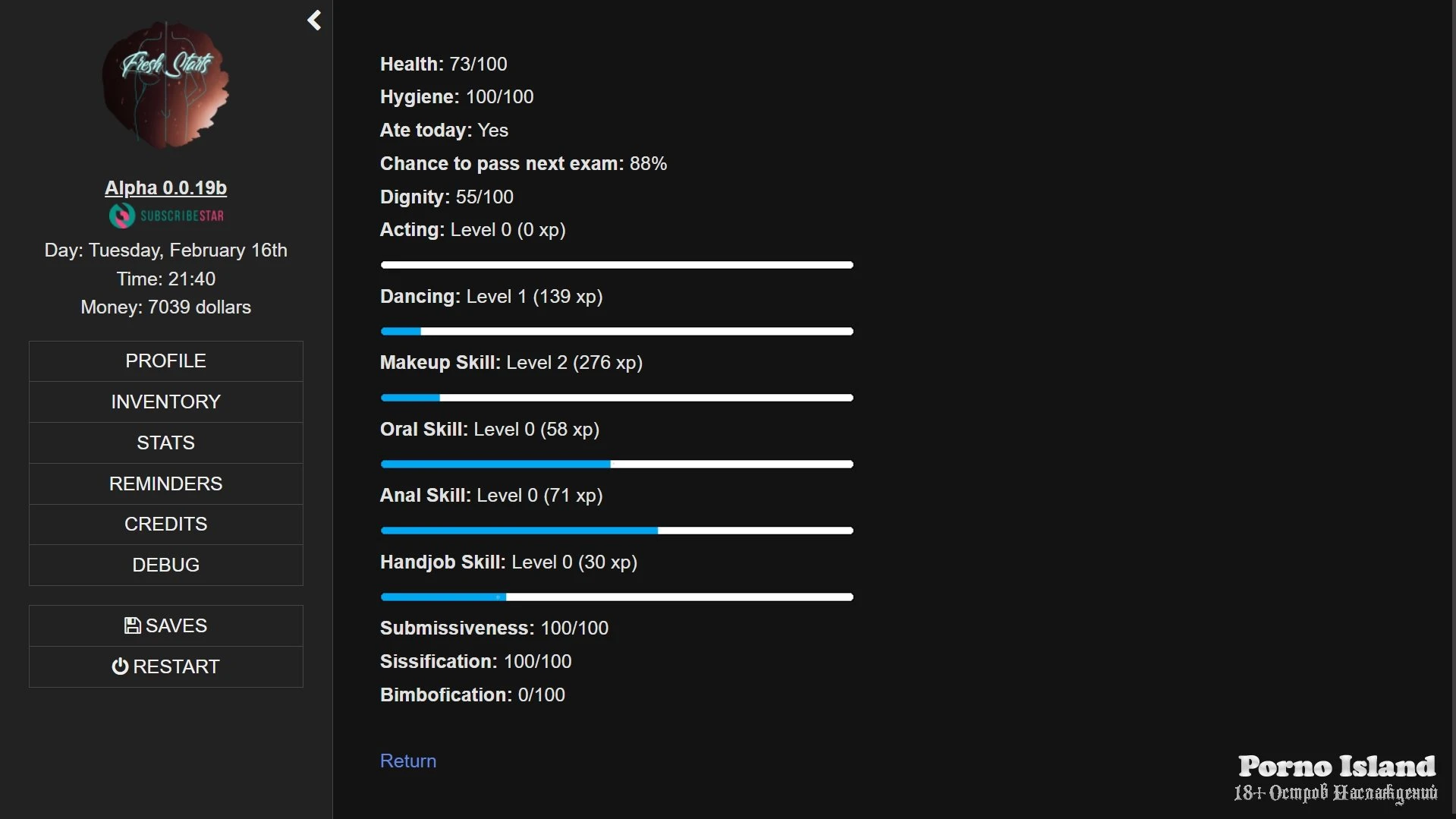1456x819 pixels.
Task: Open the Alpha 0.0.19b version link
Action: pyautogui.click(x=165, y=187)
